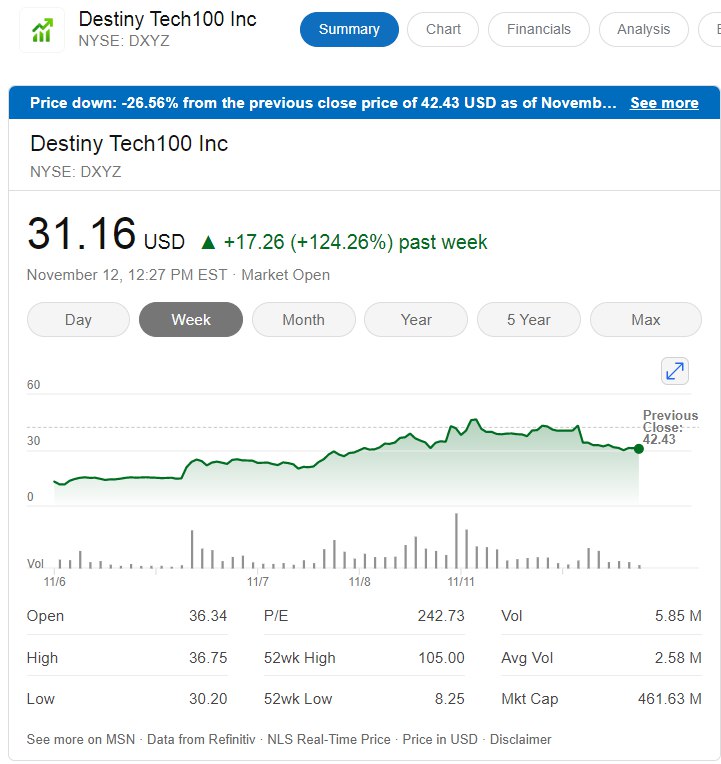
Task: Click the Previous Close 42.43 label
Action: pyautogui.click(x=670, y=427)
